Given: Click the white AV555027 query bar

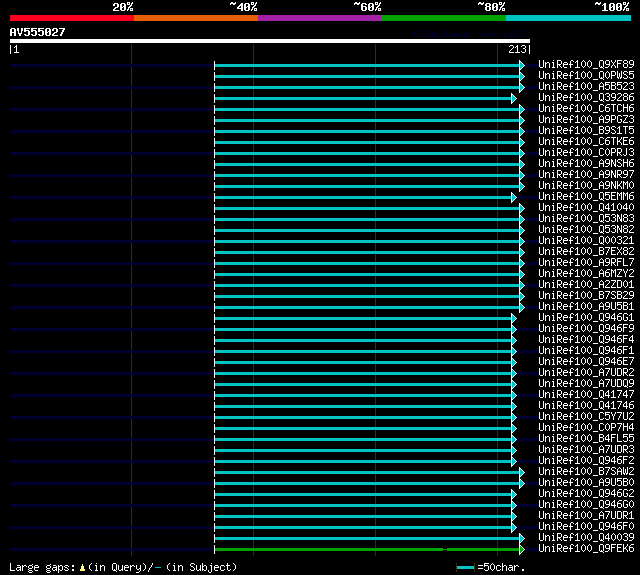Looking at the screenshot, I should (x=270, y=41).
